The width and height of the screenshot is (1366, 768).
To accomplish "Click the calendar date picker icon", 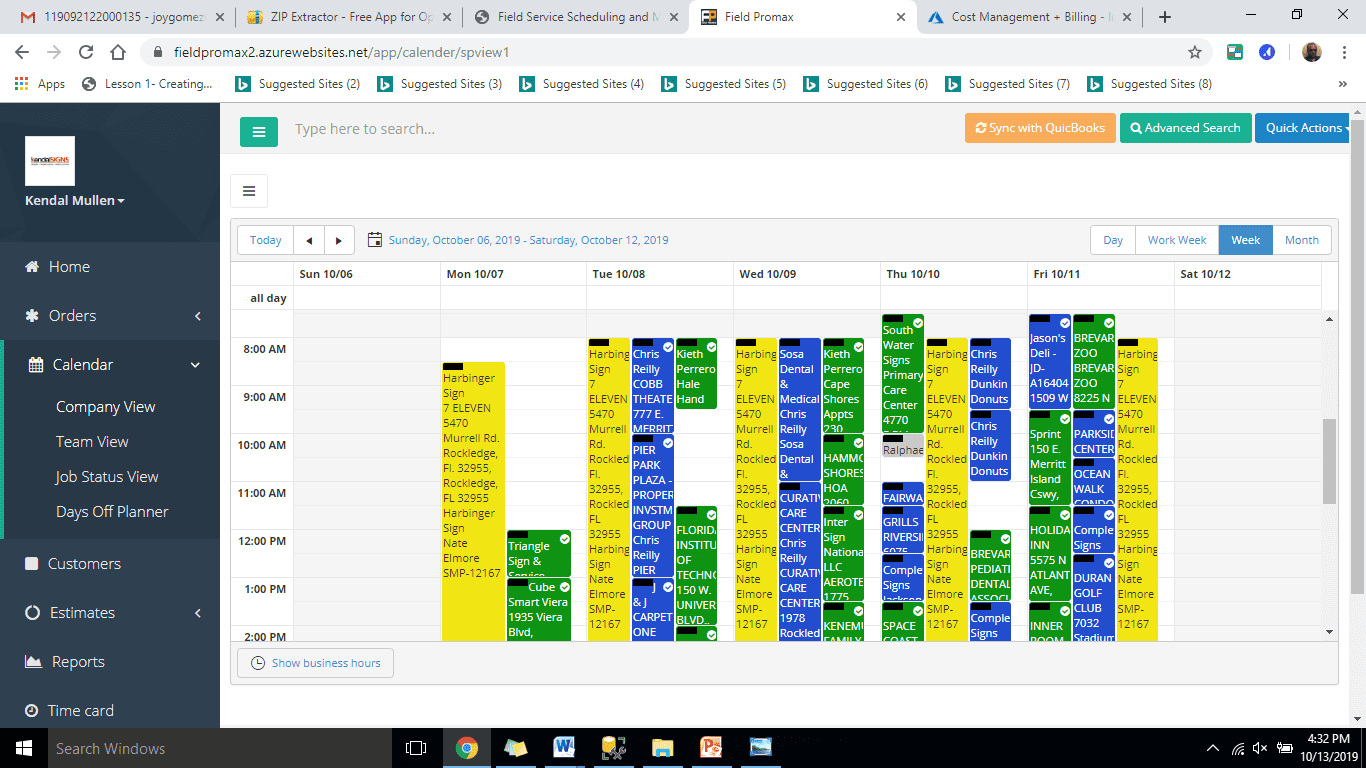I will tap(375, 240).
